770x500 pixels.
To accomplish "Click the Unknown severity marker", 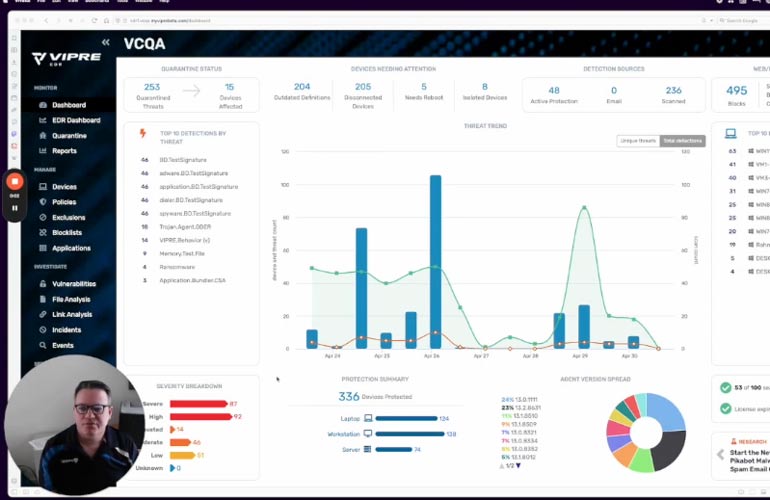I will click(x=172, y=468).
